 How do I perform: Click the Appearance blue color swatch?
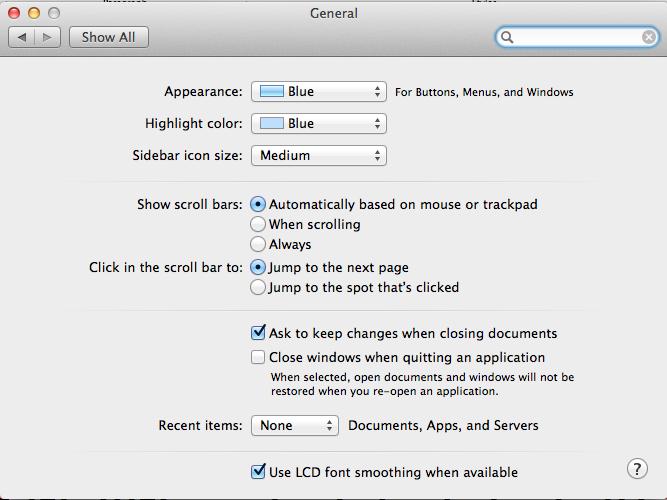pyautogui.click(x=271, y=91)
